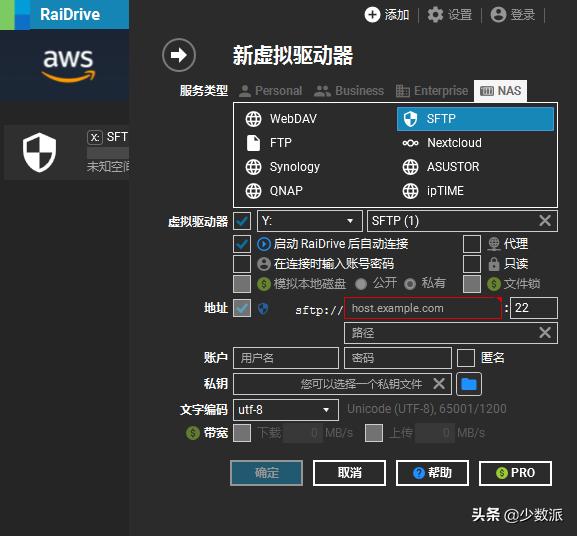The height and width of the screenshot is (536, 577).
Task: Open 设置 via the gear icon
Action: (435, 15)
